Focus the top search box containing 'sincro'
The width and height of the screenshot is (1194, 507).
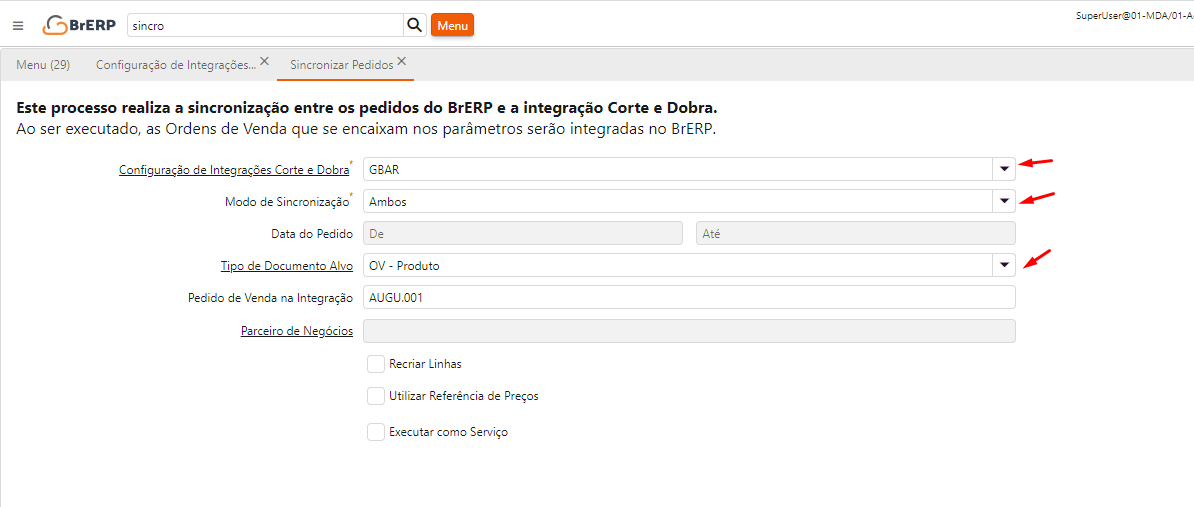pyautogui.click(x=264, y=25)
